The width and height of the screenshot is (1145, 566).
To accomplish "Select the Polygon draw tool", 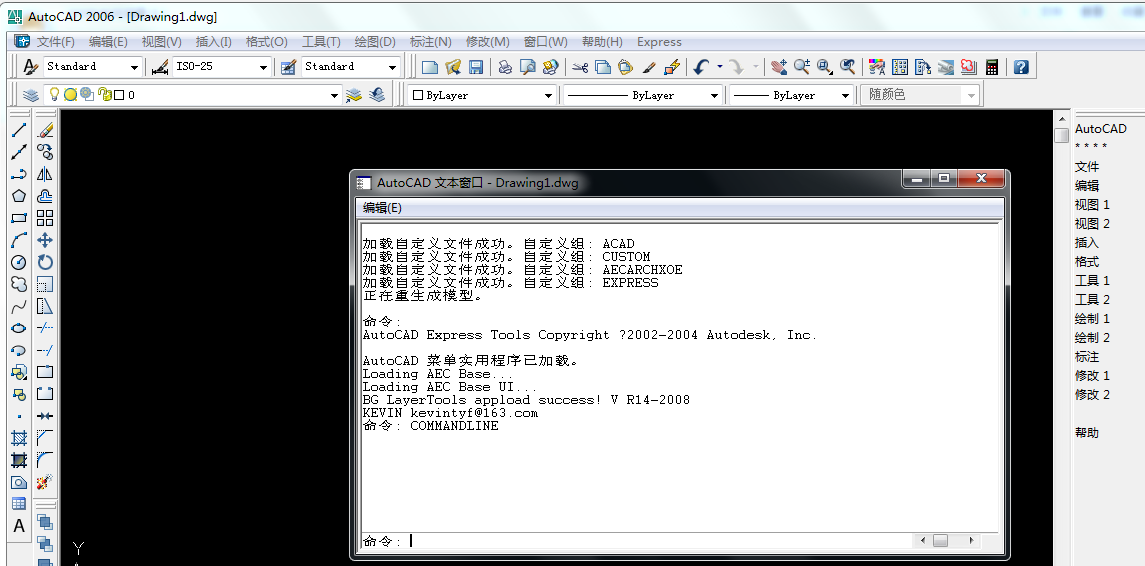I will tap(19, 196).
